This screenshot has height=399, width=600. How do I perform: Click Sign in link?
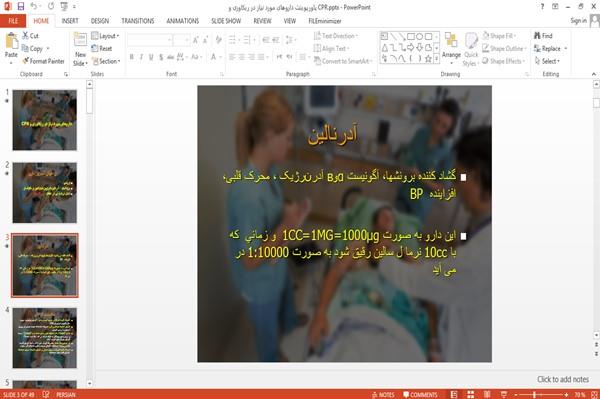pyautogui.click(x=578, y=21)
